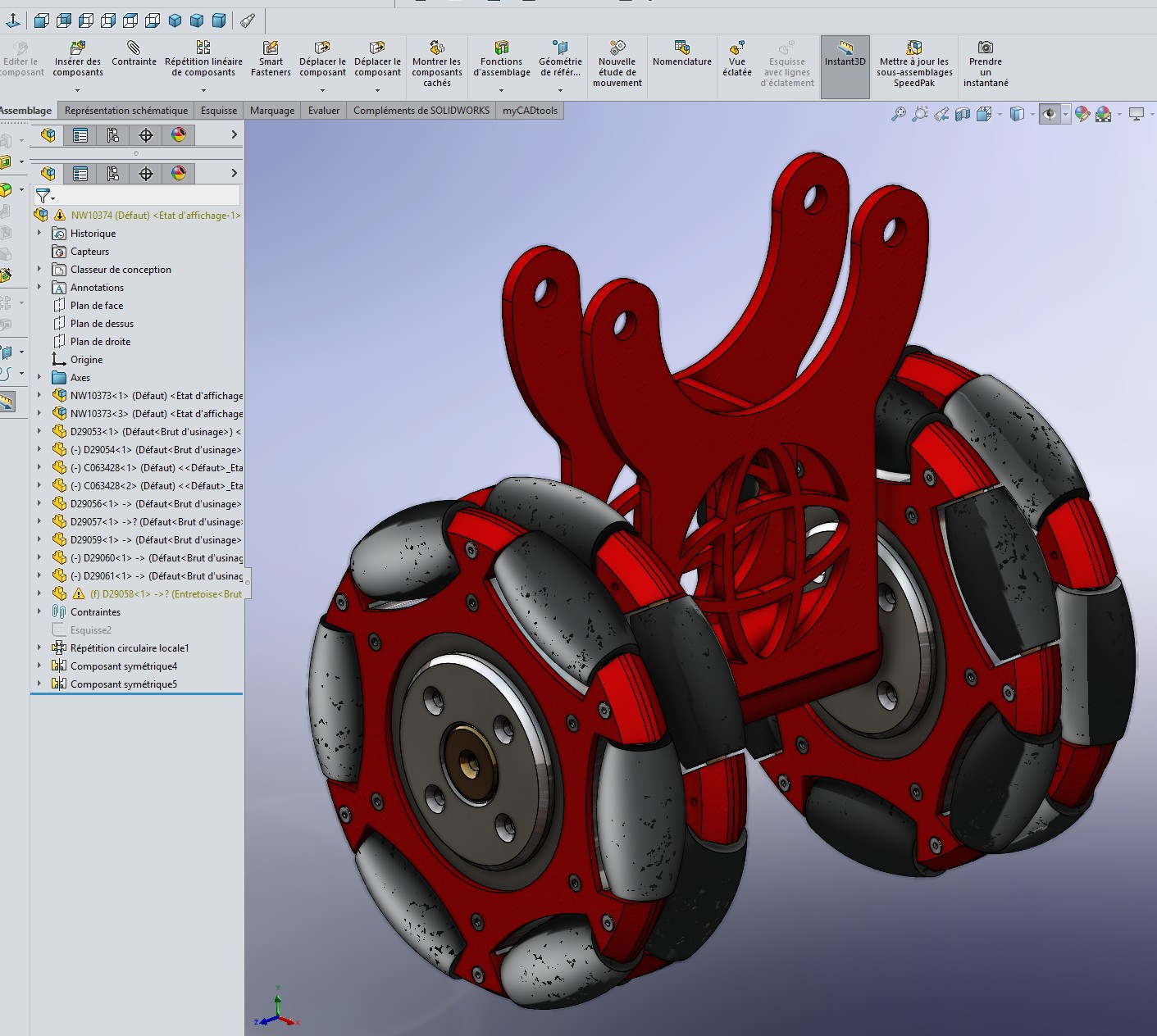Viewport: 1157px width, 1036px height.
Task: Open Insérer des composants dropdown arrow
Action: 78,90
